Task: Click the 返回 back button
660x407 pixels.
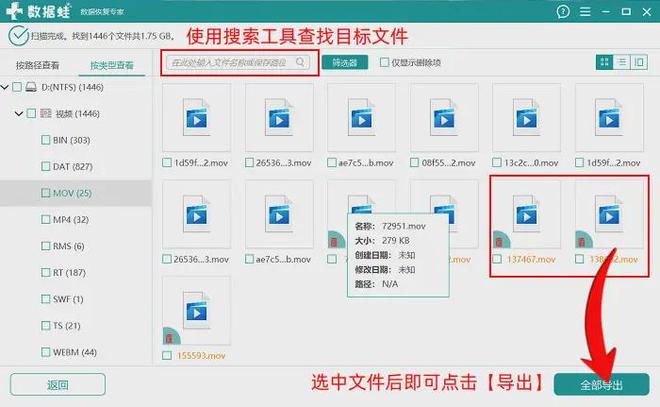Action: click(x=58, y=385)
